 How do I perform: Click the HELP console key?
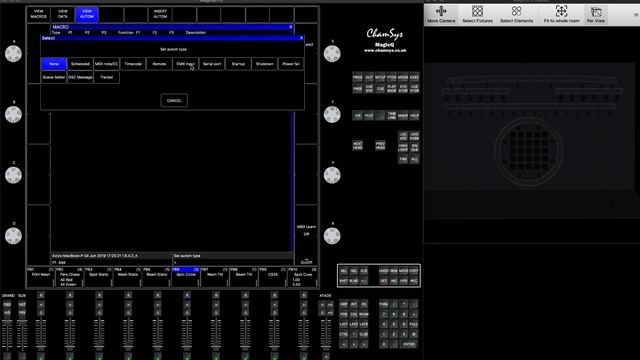414,116
